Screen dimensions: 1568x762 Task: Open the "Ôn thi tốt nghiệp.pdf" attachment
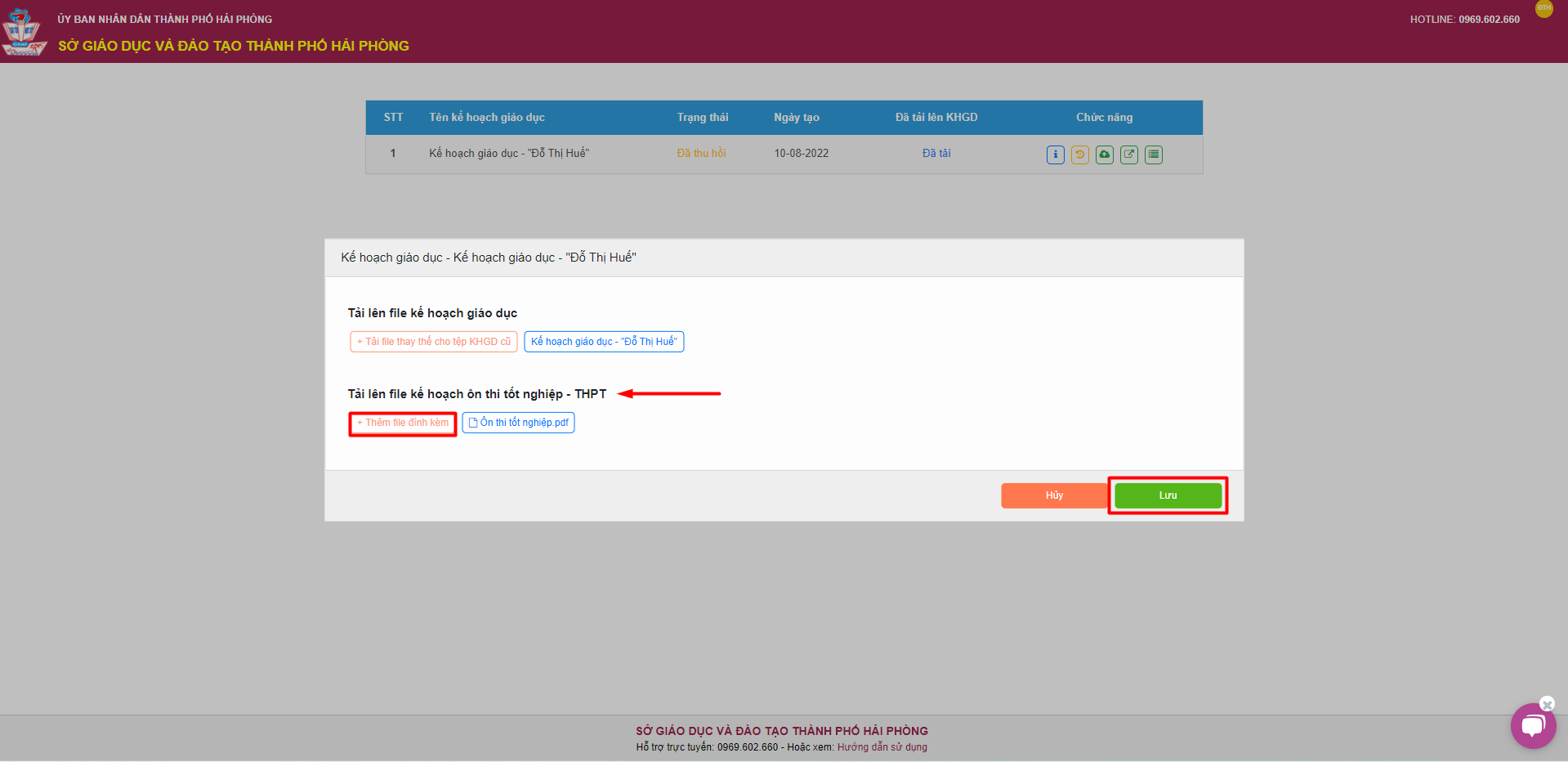coord(518,423)
